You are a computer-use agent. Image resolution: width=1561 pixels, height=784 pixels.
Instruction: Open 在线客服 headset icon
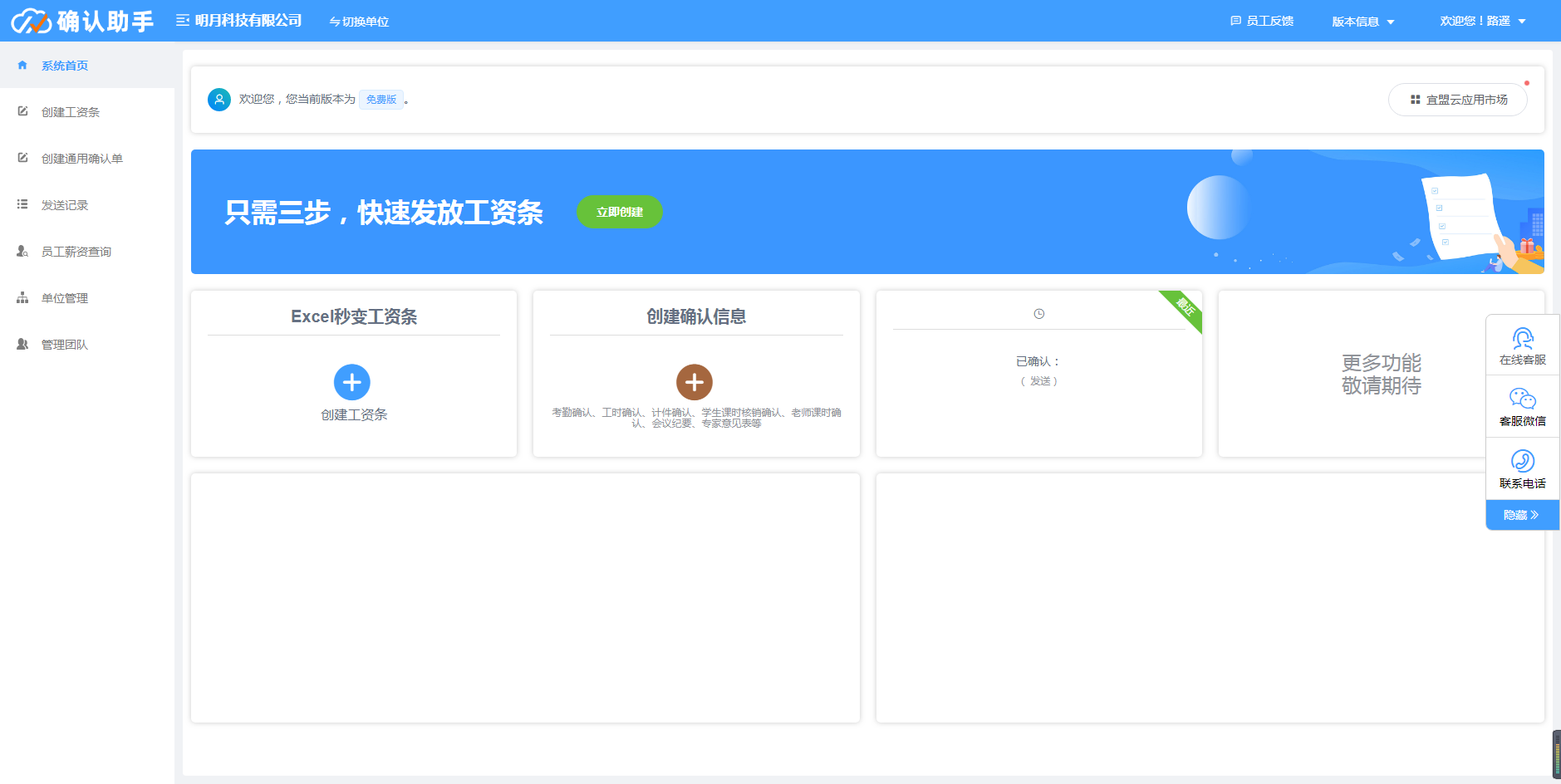[1523, 338]
